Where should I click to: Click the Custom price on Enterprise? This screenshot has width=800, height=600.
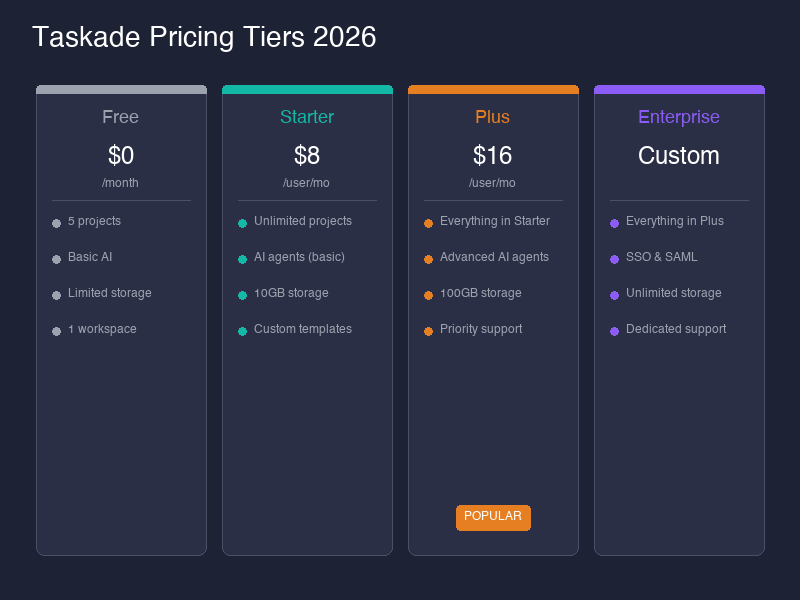(x=679, y=156)
